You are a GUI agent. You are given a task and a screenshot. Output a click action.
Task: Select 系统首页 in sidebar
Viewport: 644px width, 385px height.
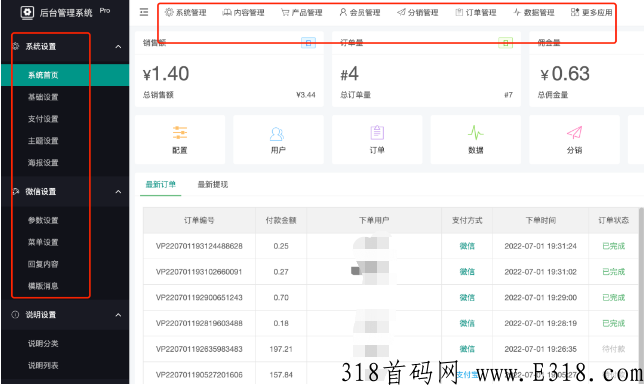point(65,75)
